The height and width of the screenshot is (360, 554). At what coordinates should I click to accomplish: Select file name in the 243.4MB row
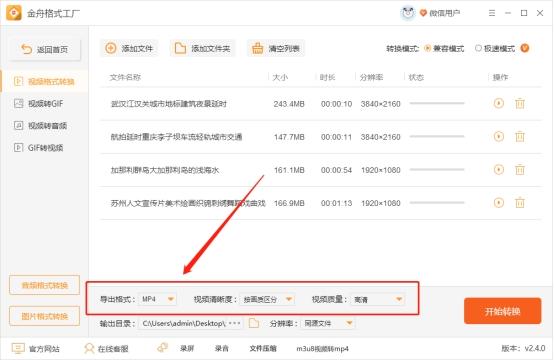click(x=169, y=104)
